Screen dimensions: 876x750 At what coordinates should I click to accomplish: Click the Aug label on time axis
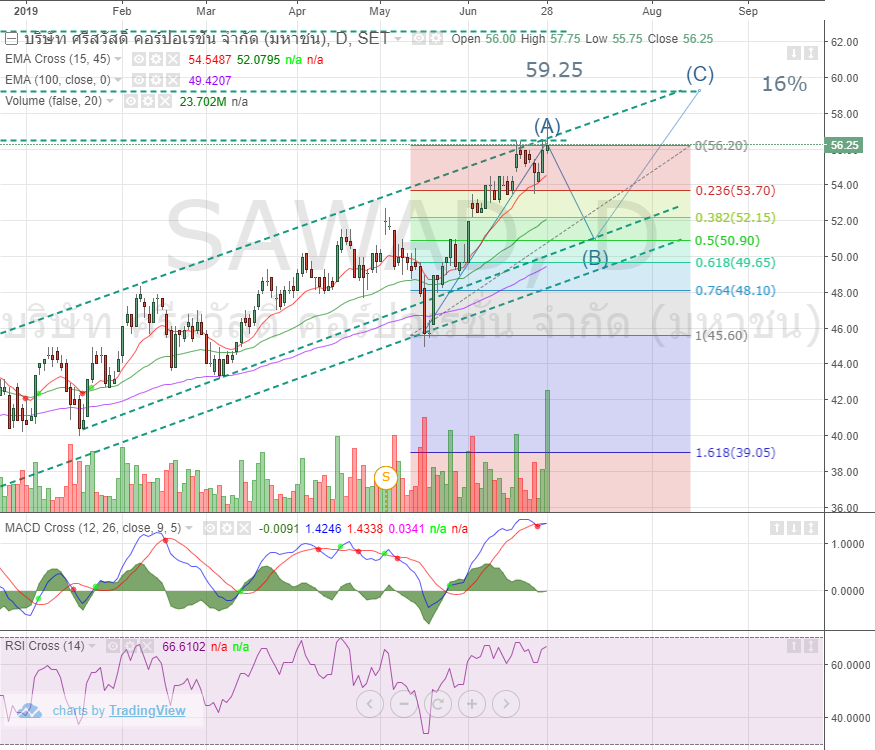[x=652, y=11]
